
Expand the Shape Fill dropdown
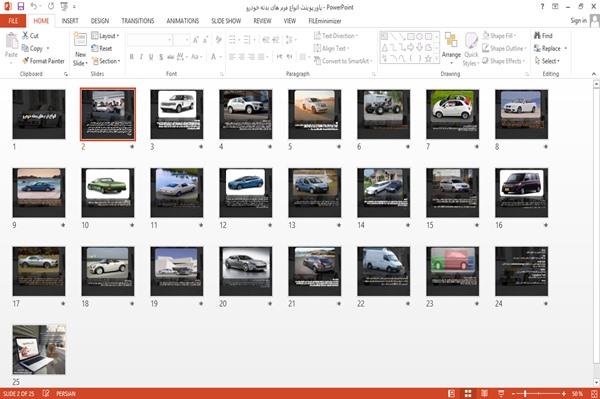point(499,36)
